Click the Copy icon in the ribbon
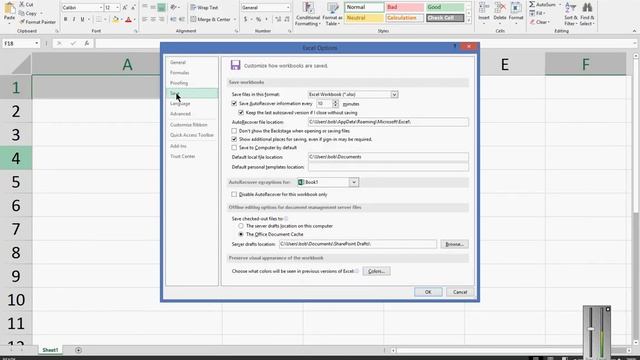 22,13
